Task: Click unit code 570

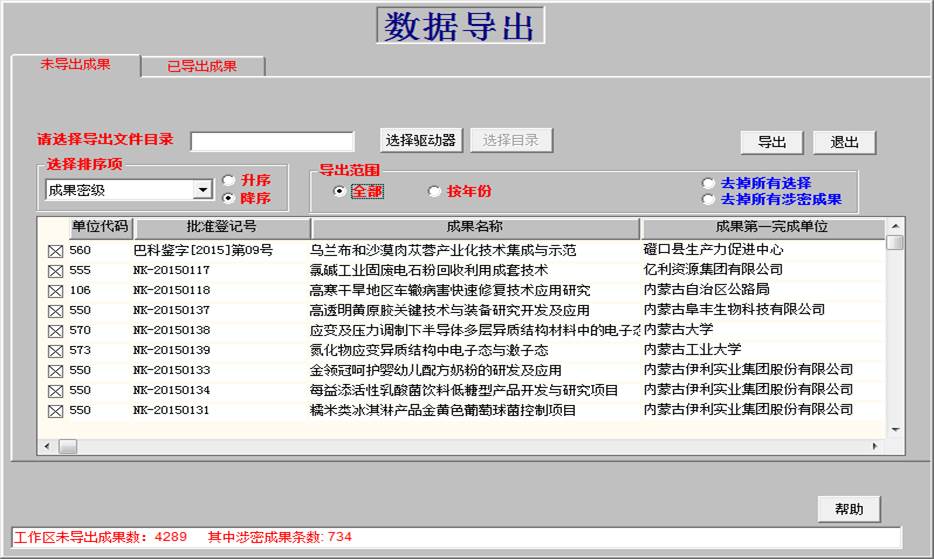Action: tap(80, 330)
